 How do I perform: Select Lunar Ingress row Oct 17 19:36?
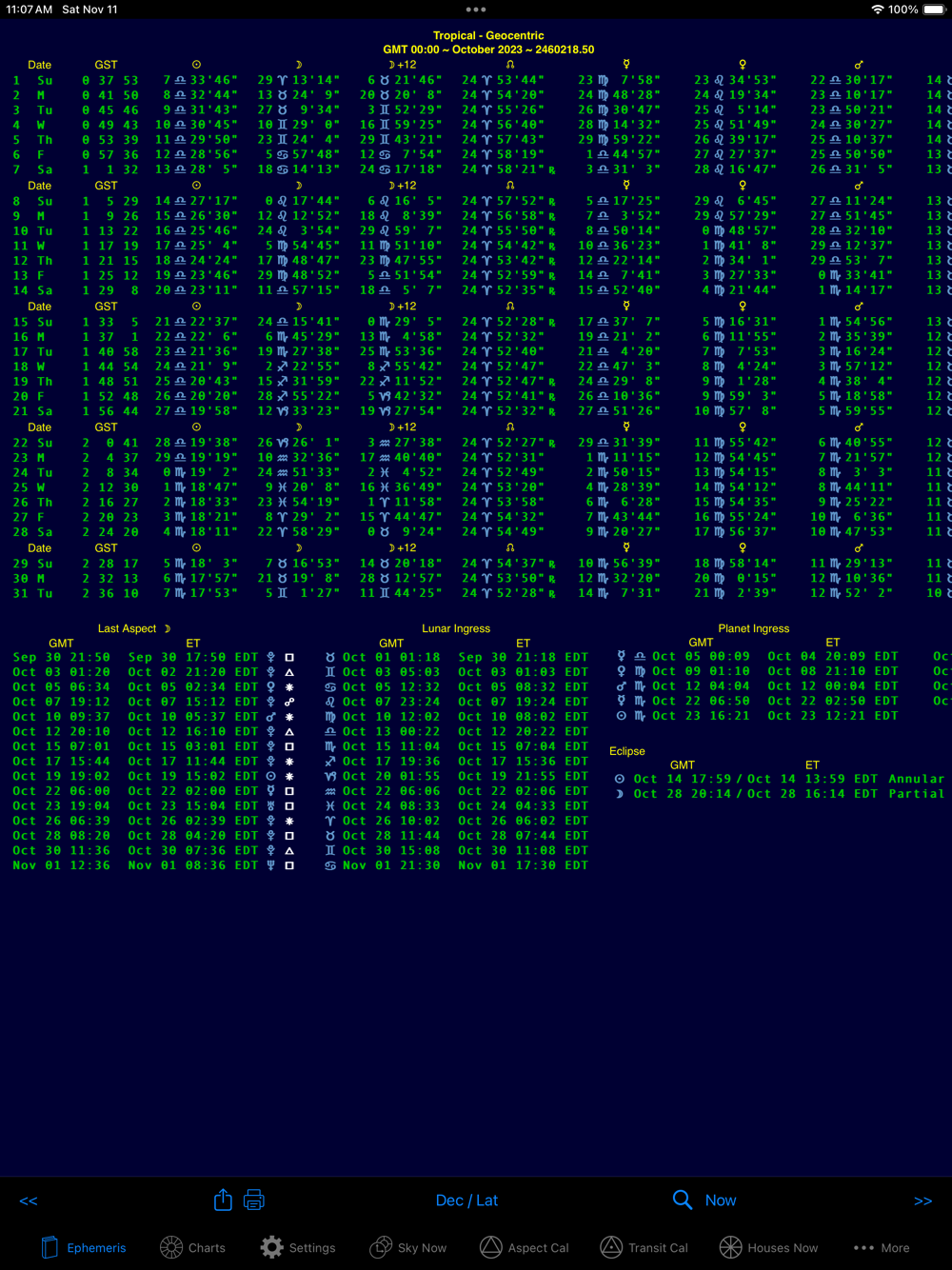457,761
